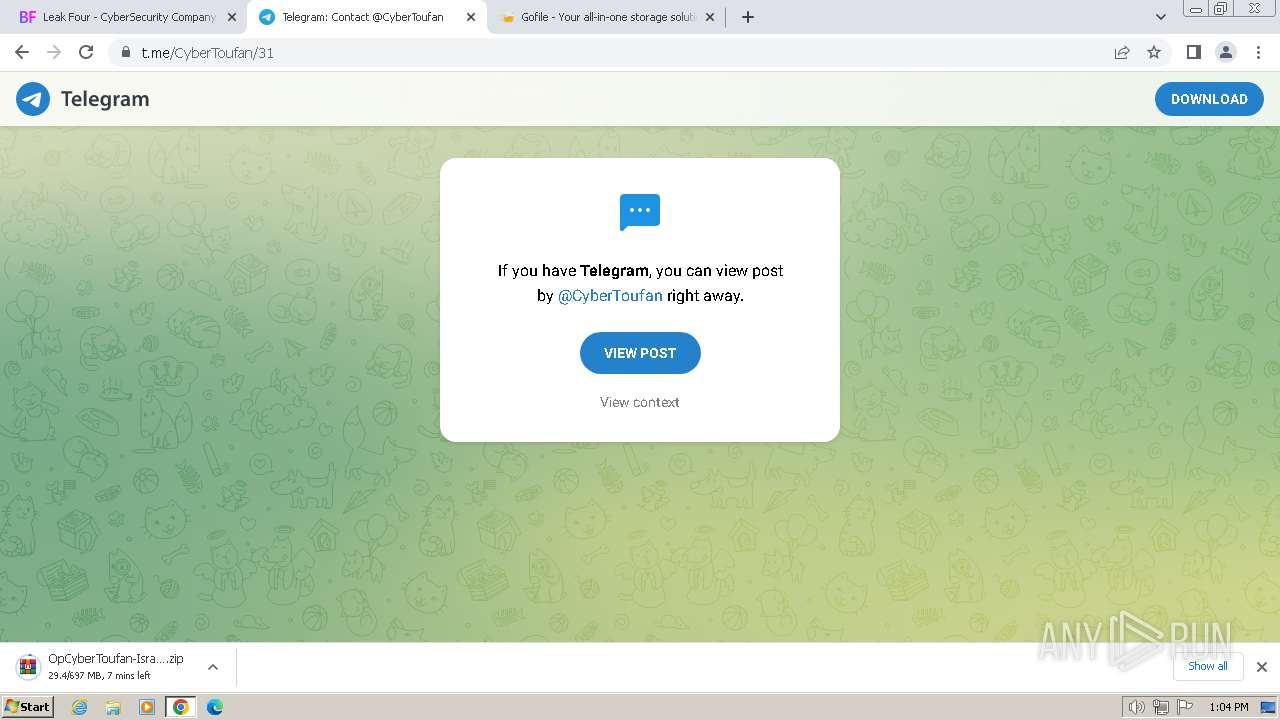1280x720 pixels.
Task: Share this page icon
Action: tap(1122, 53)
